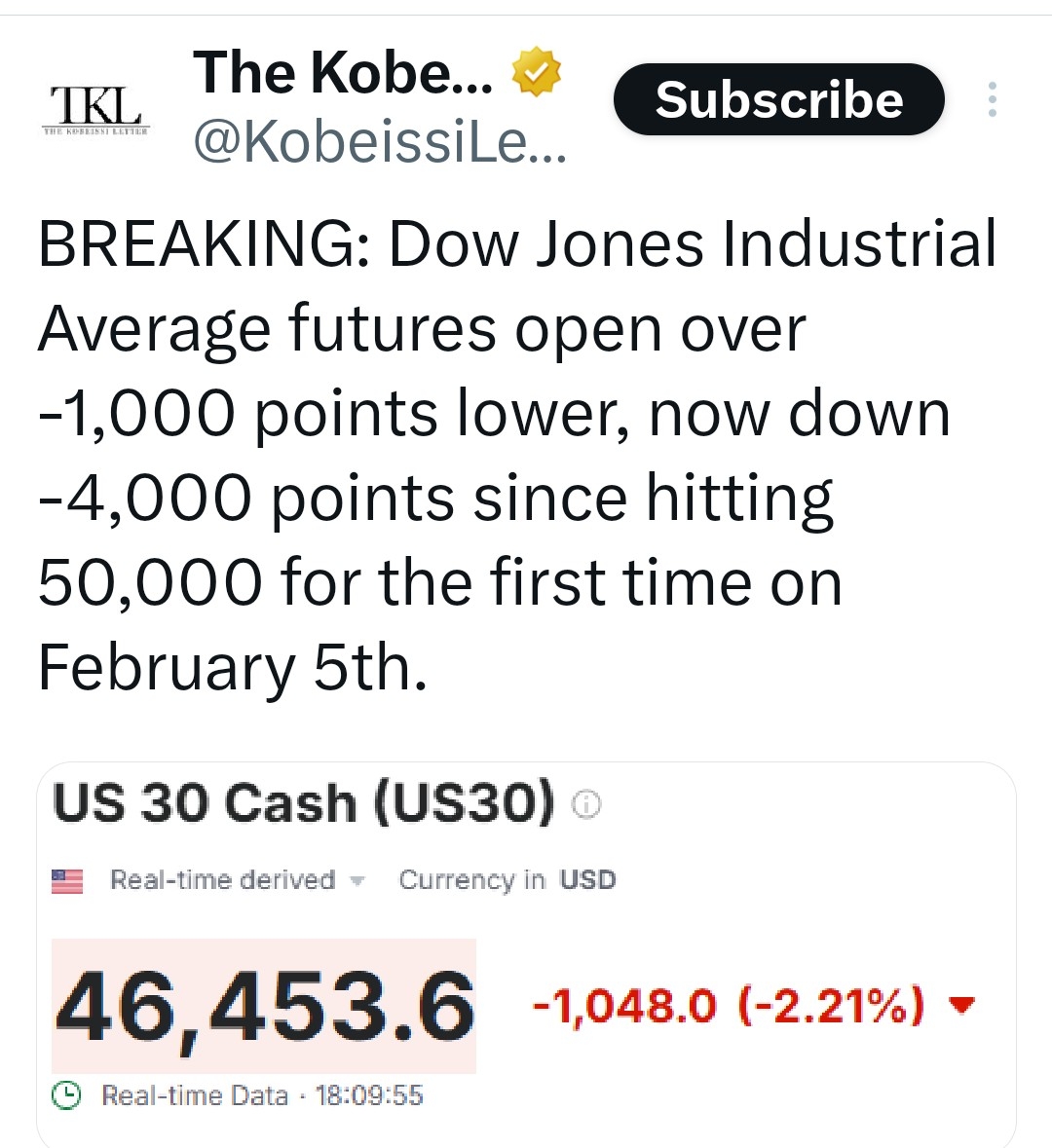The width and height of the screenshot is (1052, 1148).
Task: Click the 18:09:55 timestamp
Action: pos(369,1095)
